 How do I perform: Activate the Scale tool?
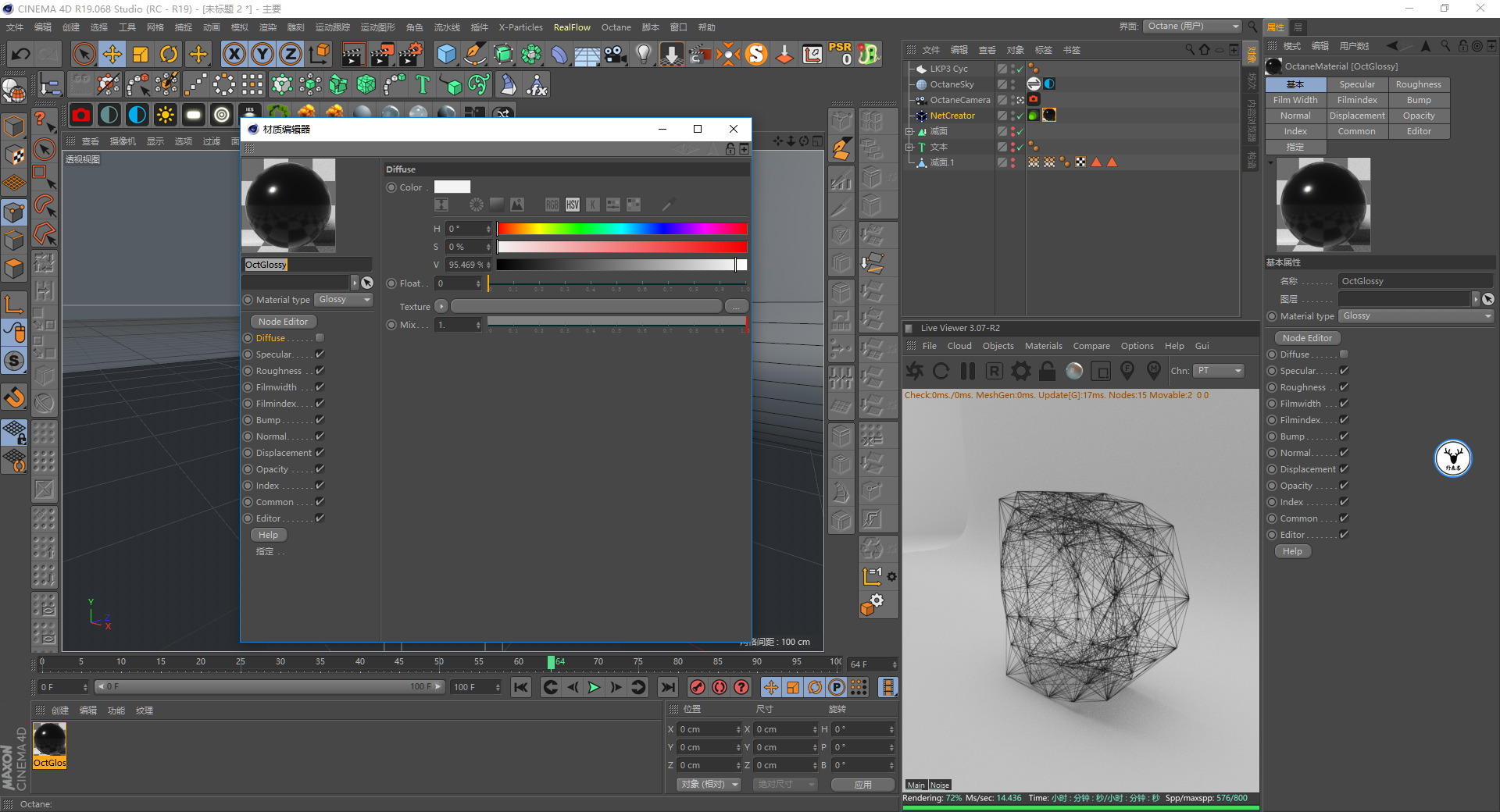[141, 54]
